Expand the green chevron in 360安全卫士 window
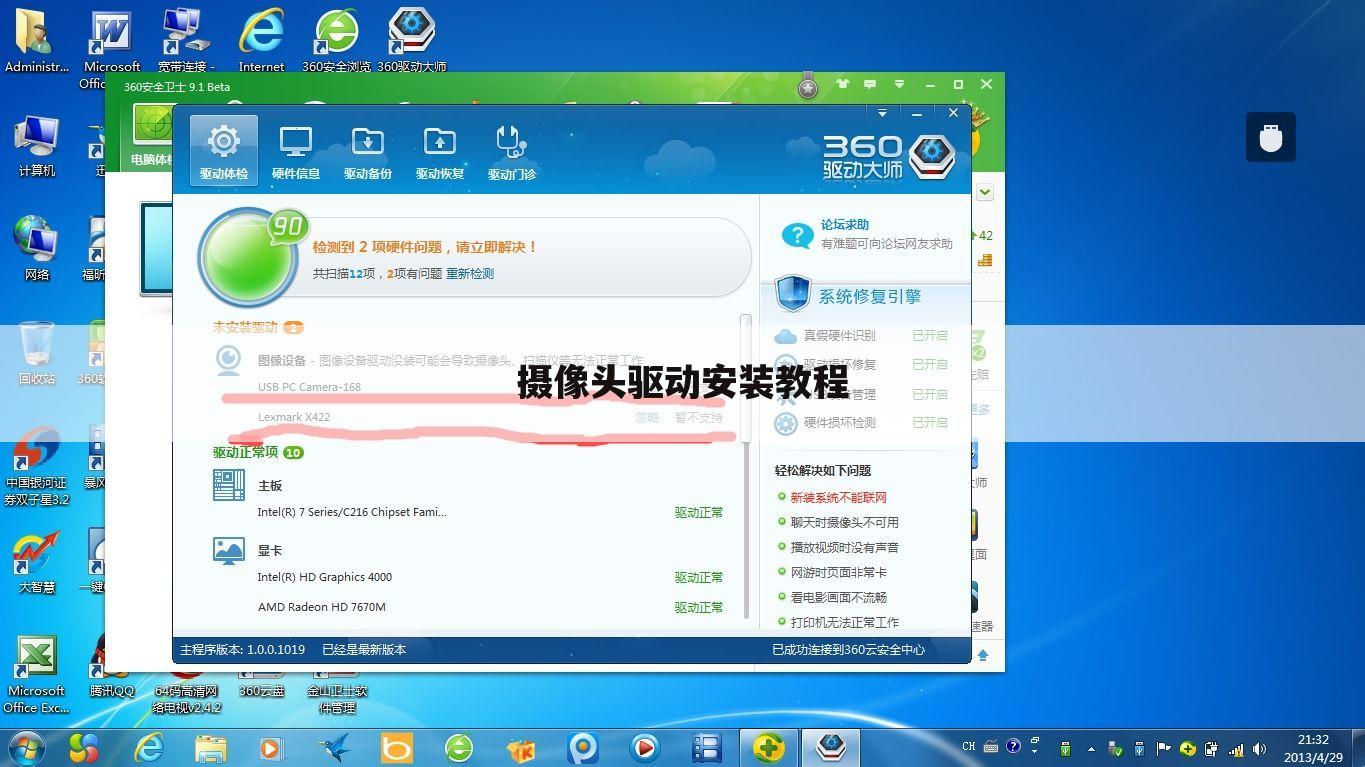Viewport: 1365px width, 767px height. (985, 191)
